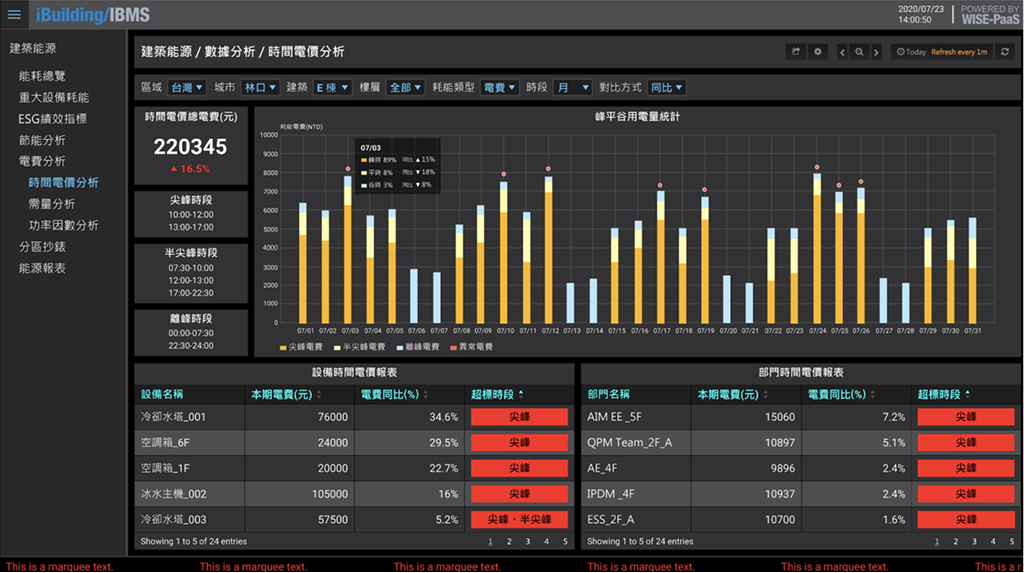Expand the 建築 dropdown showing E棟

pos(332,88)
